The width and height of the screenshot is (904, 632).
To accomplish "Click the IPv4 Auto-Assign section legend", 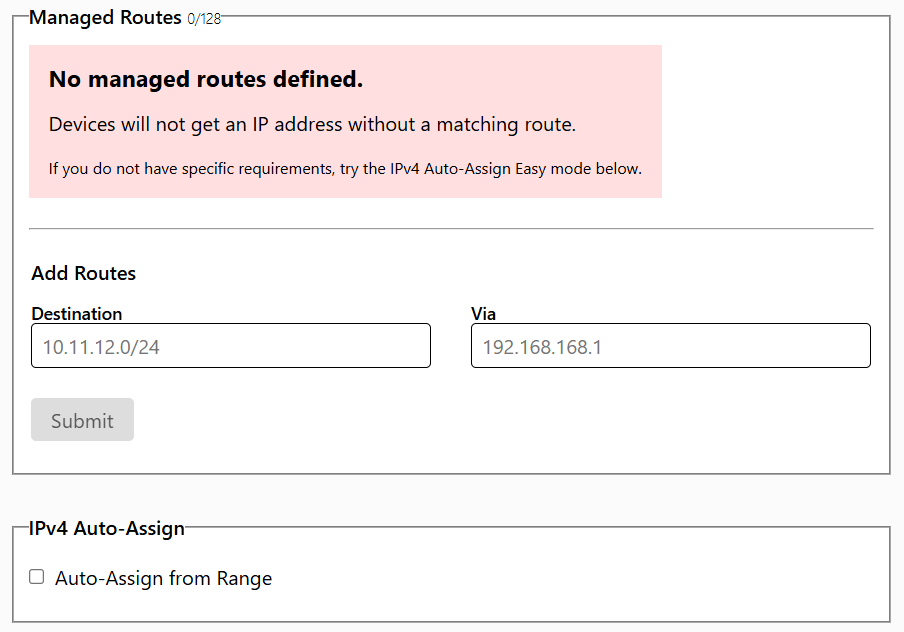I will (107, 529).
